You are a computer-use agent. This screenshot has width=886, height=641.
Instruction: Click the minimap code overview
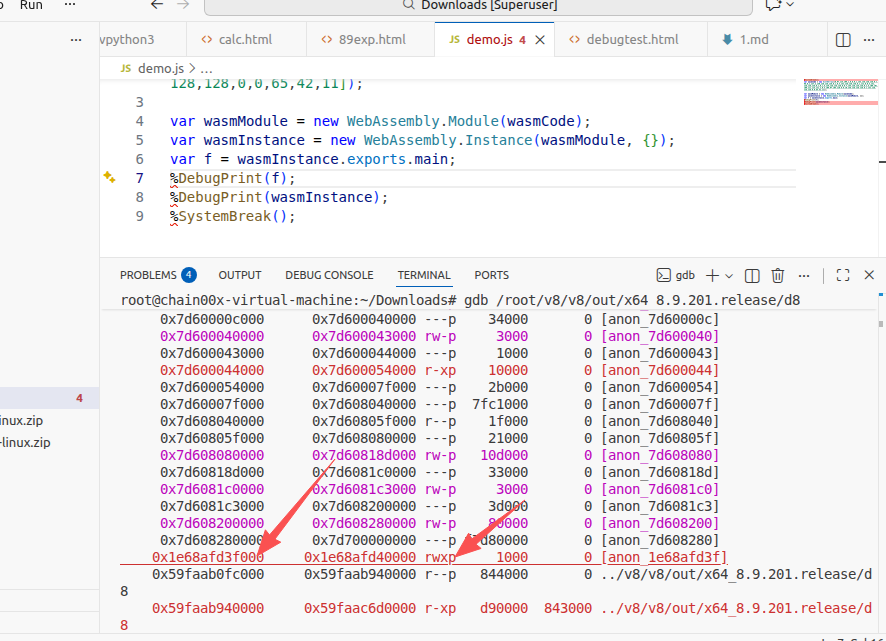(x=841, y=92)
